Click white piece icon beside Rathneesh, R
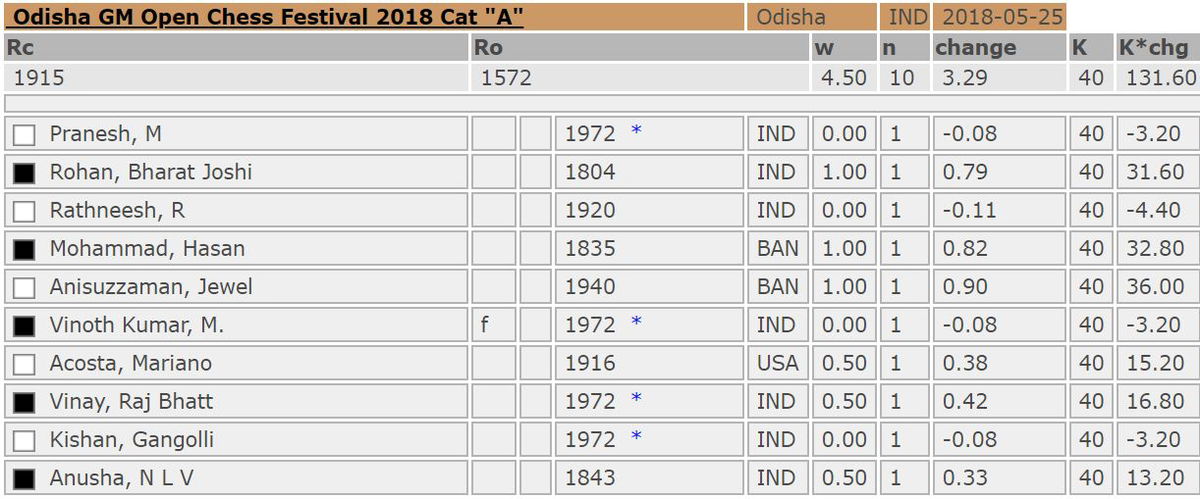1200x499 pixels. tap(25, 211)
